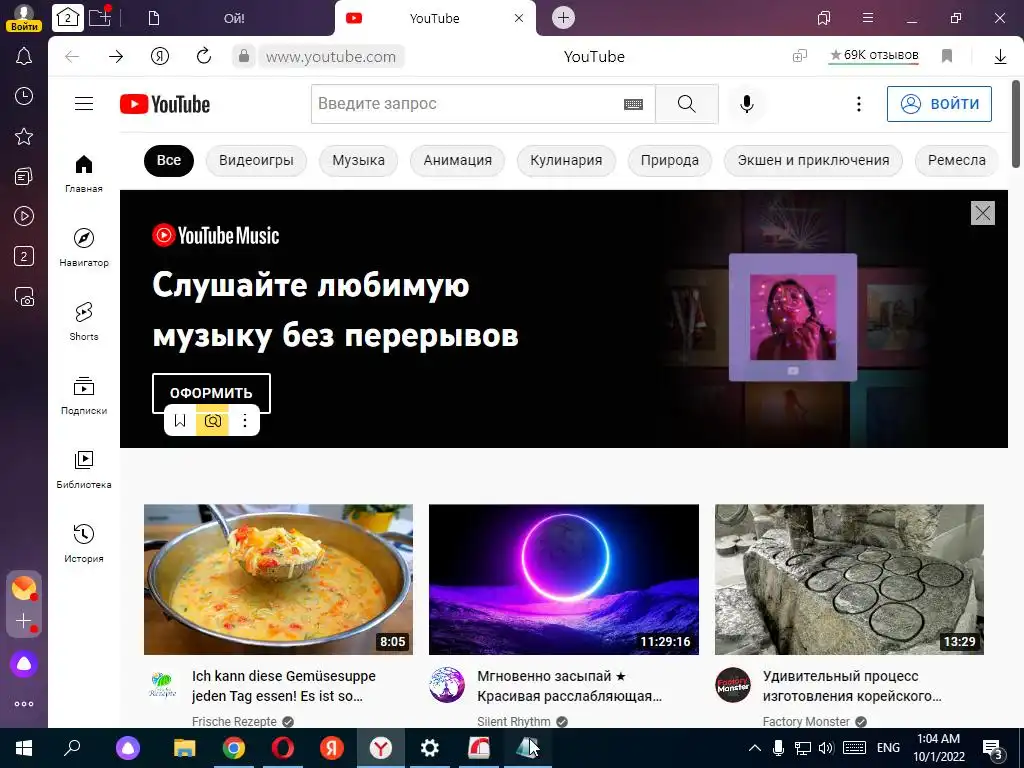Screen dimensions: 1024x768
Task: Click the YouTube logo
Action: click(x=165, y=104)
